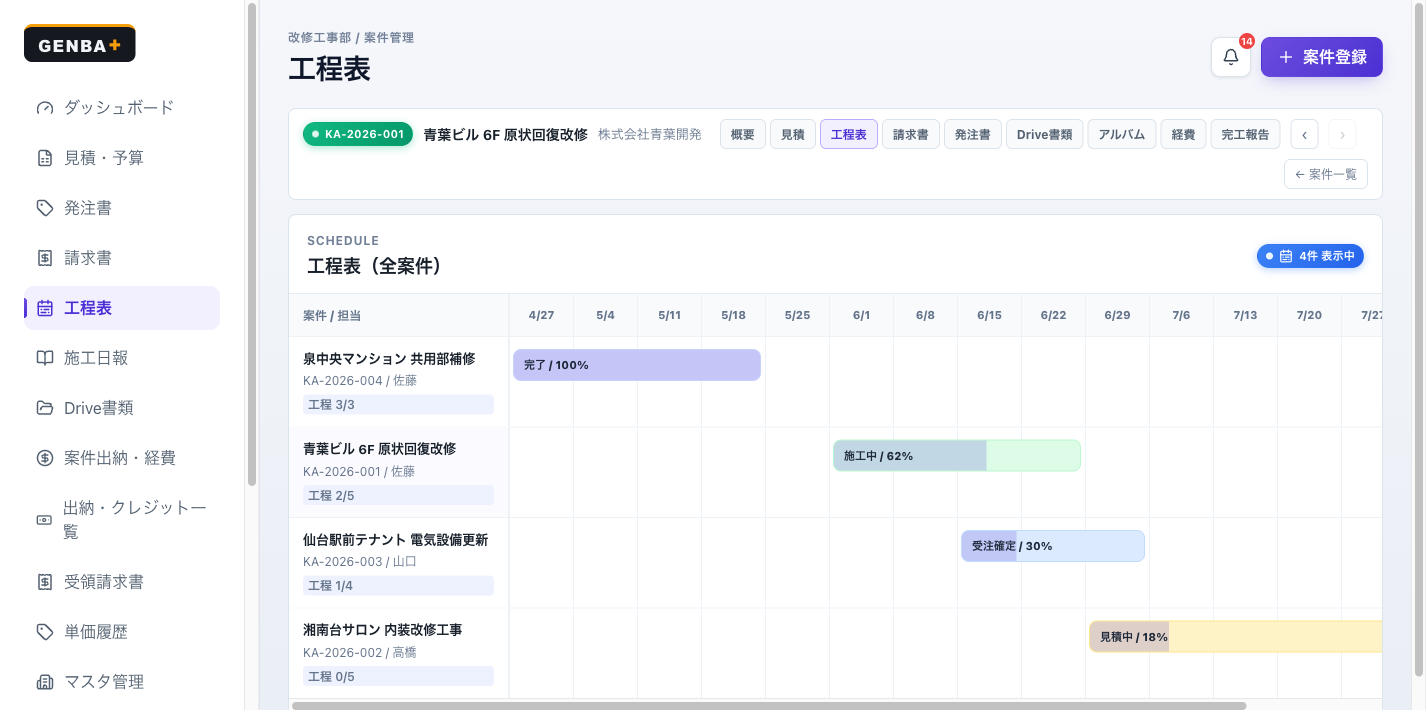The width and height of the screenshot is (1426, 710).
Task: Switch to the 経費 tab
Action: [x=1183, y=134]
